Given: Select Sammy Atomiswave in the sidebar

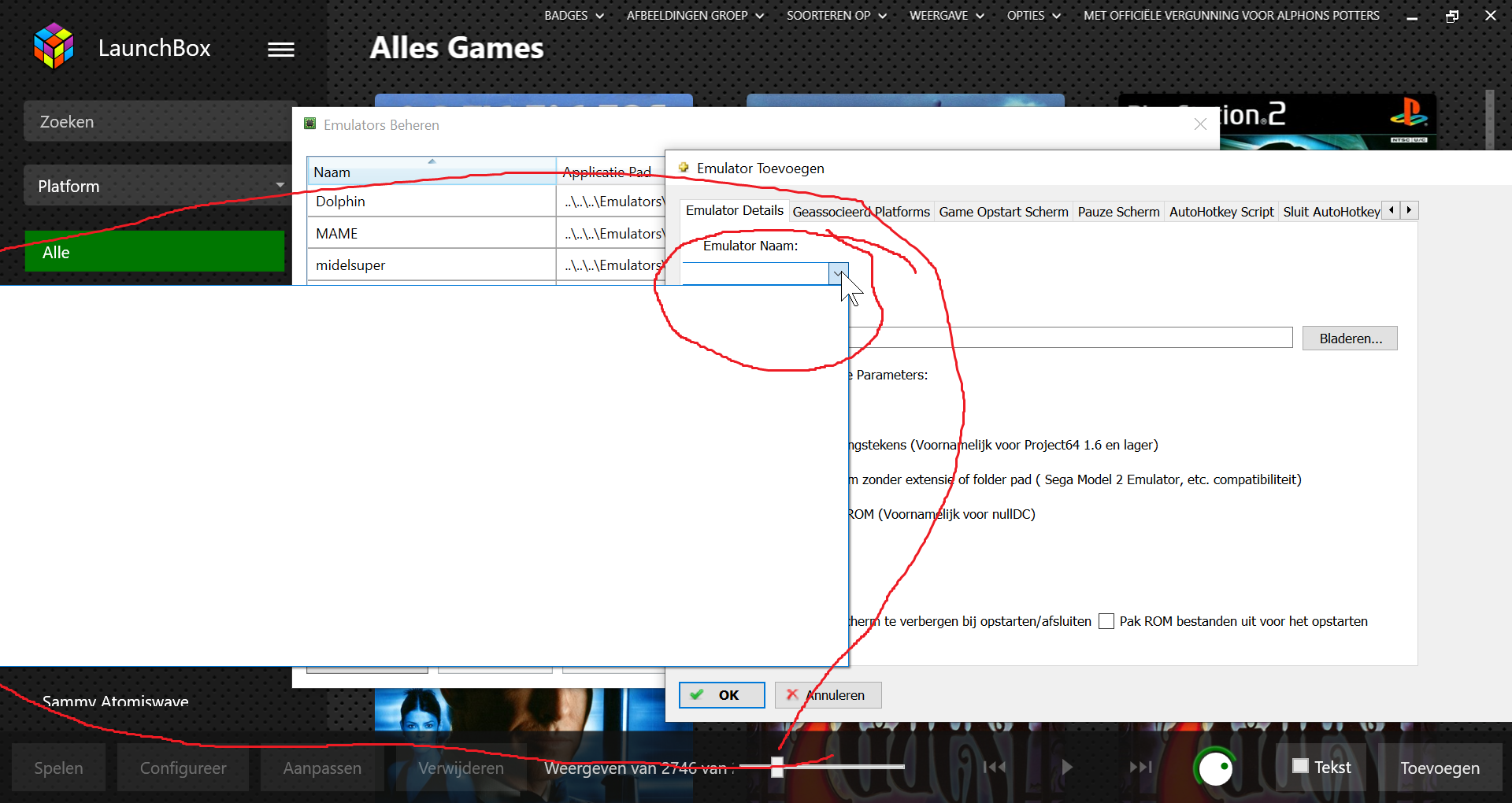Looking at the screenshot, I should click(115, 701).
